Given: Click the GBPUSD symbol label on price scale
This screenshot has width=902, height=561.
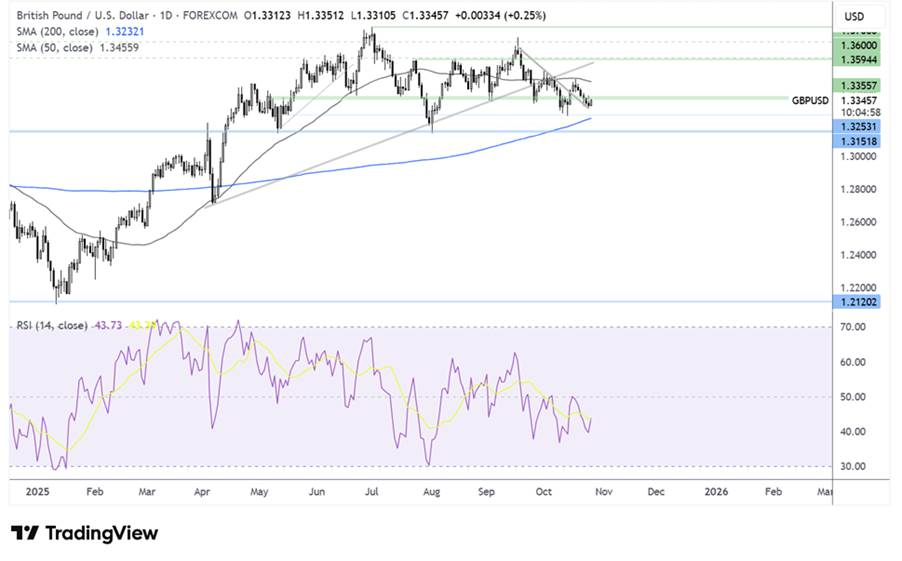Looking at the screenshot, I should 810,101.
